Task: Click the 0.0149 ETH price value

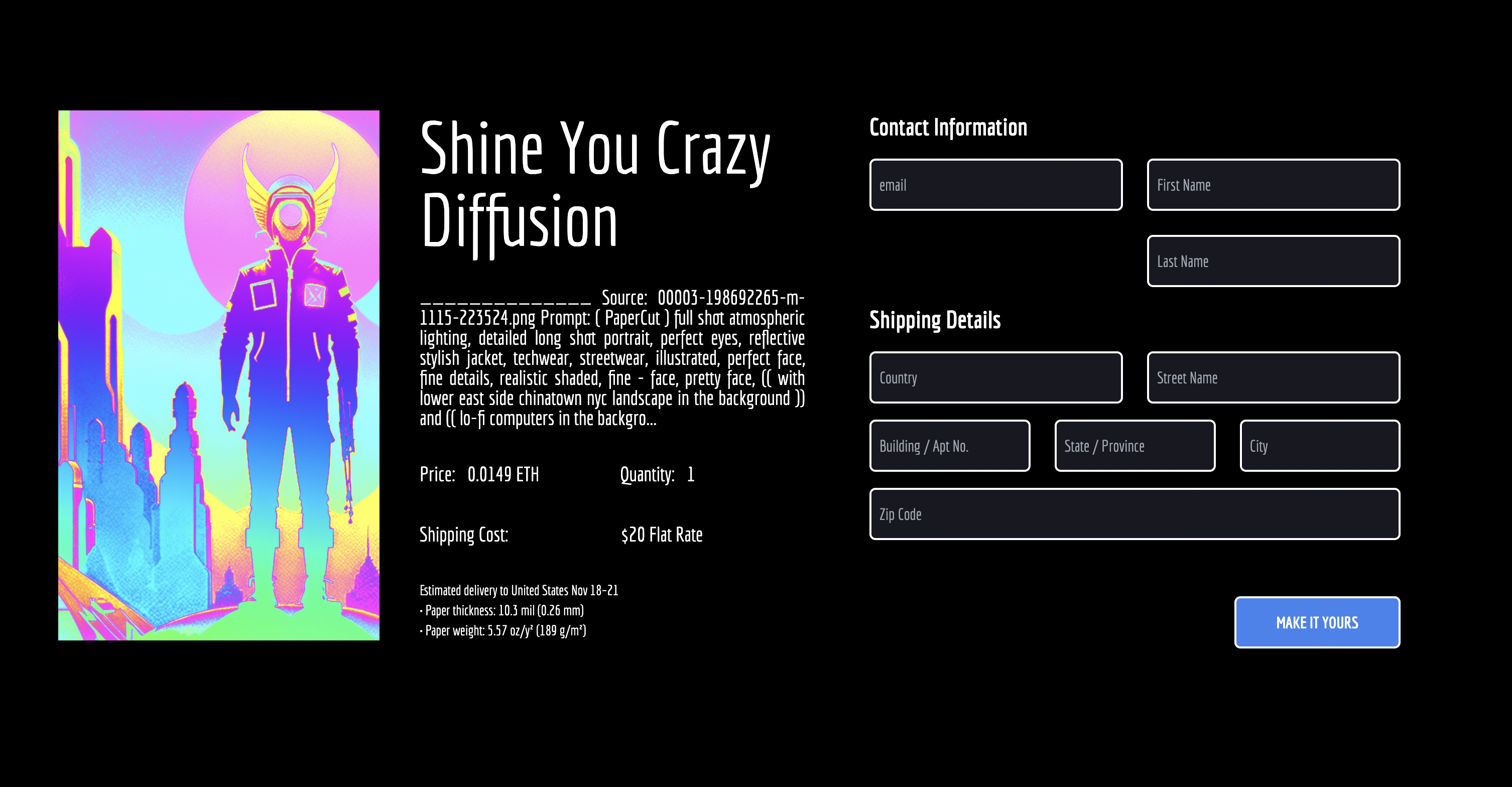Action: click(503, 474)
